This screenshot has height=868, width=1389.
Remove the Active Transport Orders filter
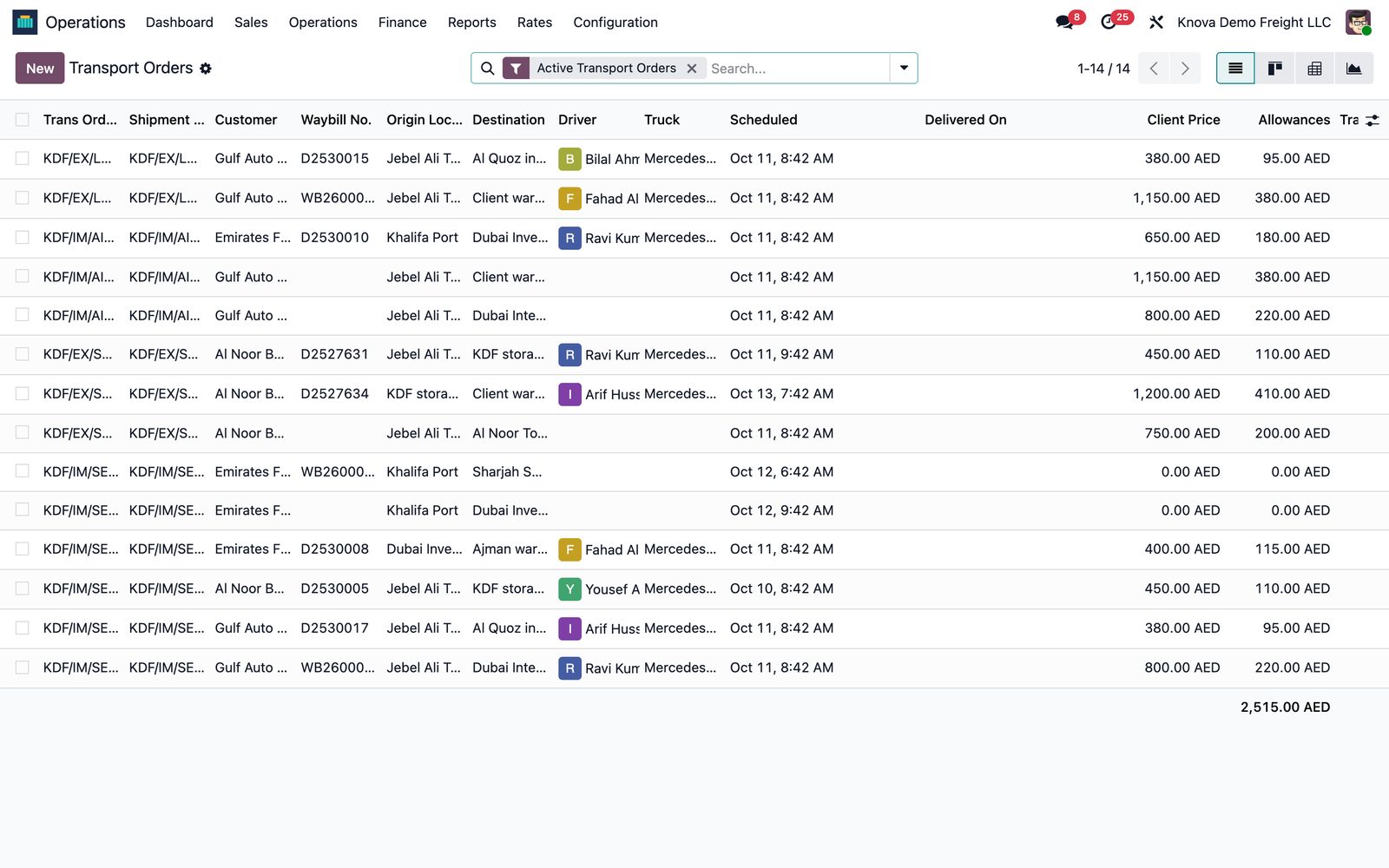pyautogui.click(x=692, y=69)
